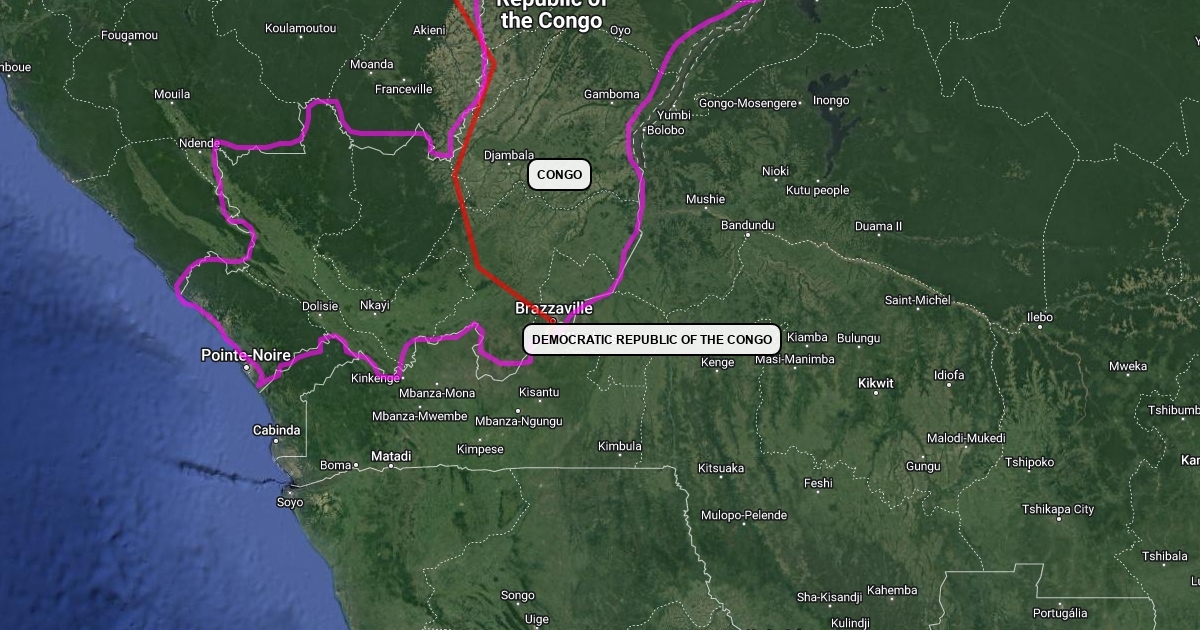
Task: Click the Franceville town label
Action: pos(403,89)
